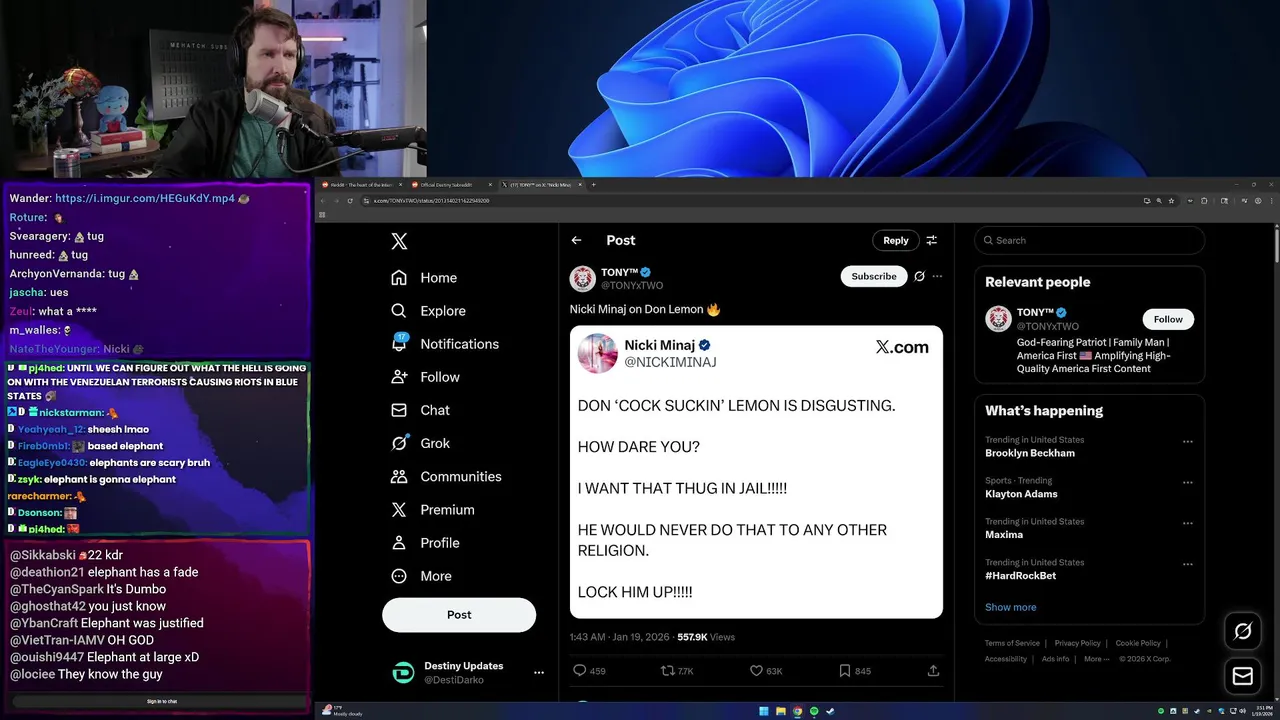Screen dimensions: 1280x720
Task: Follow TONY in Relevant people
Action: tap(1168, 319)
